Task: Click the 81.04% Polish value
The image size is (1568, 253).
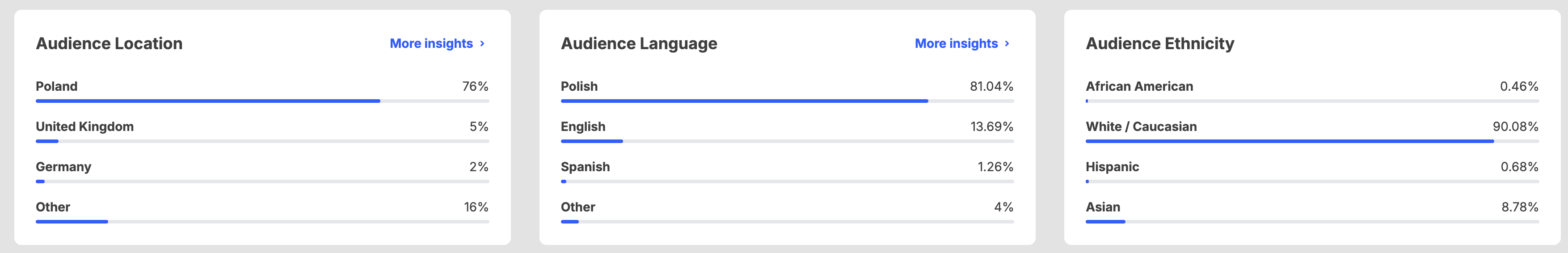Action: [x=991, y=86]
